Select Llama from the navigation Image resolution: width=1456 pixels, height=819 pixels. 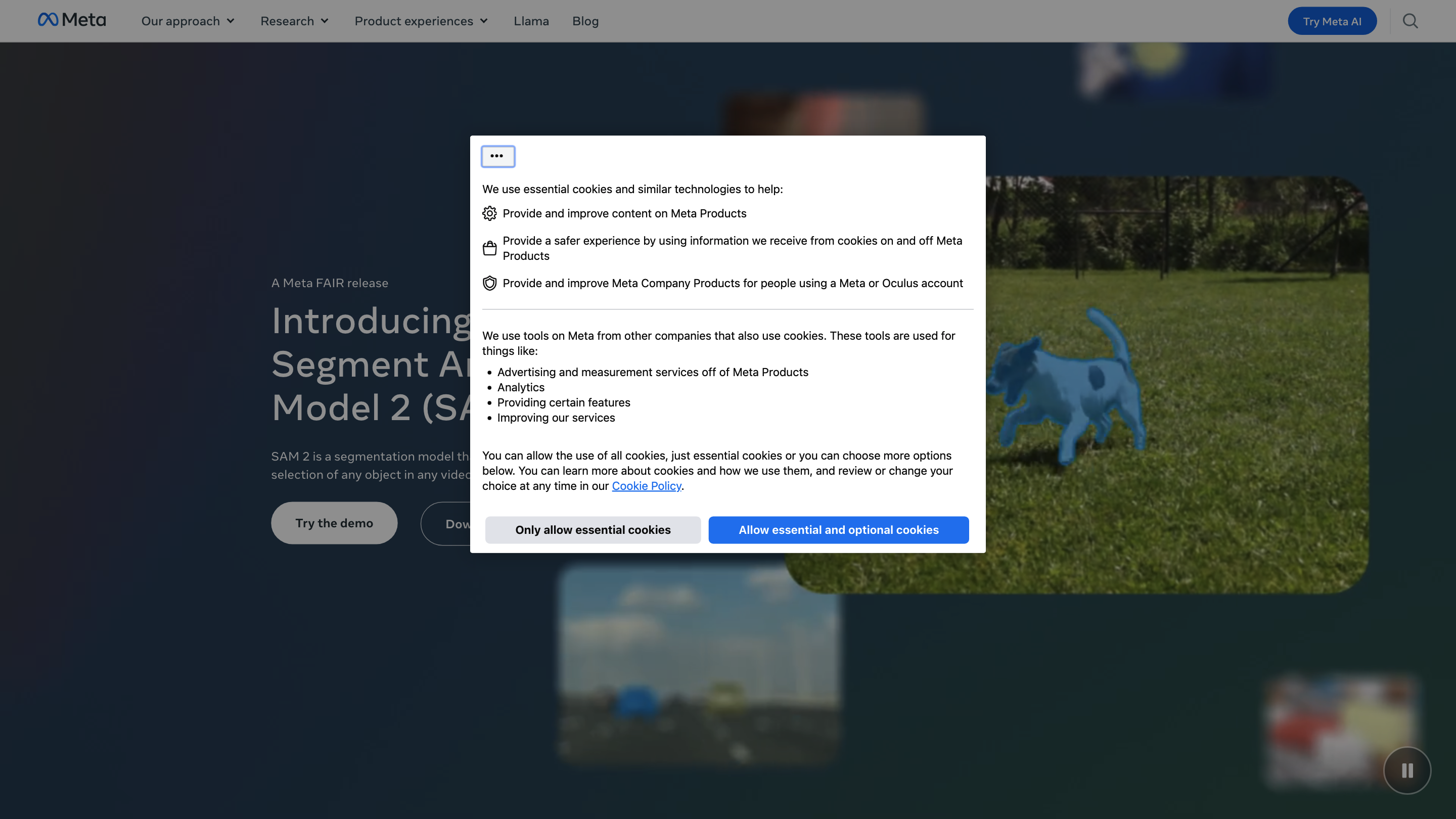(x=531, y=21)
